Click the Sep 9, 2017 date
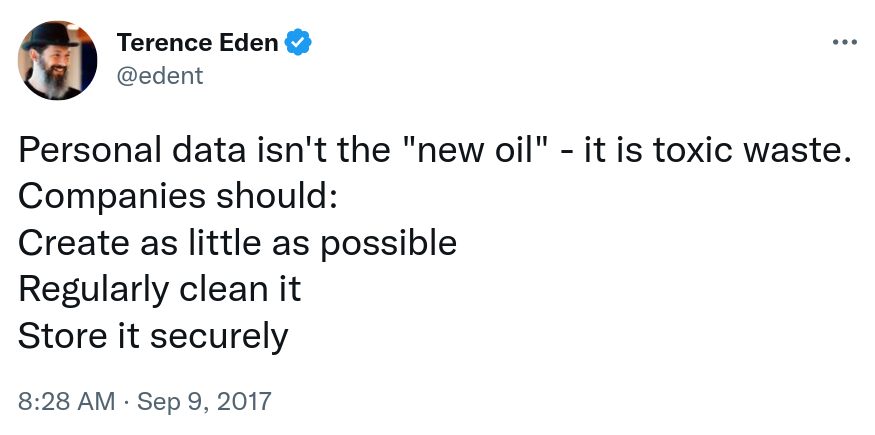Viewport: 875px width, 435px height. [x=204, y=402]
